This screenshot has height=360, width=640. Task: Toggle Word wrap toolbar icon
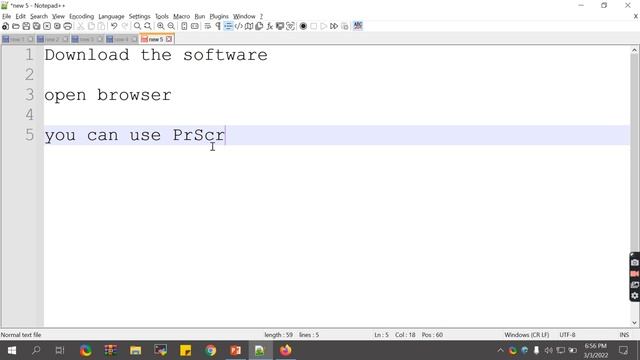click(208, 26)
